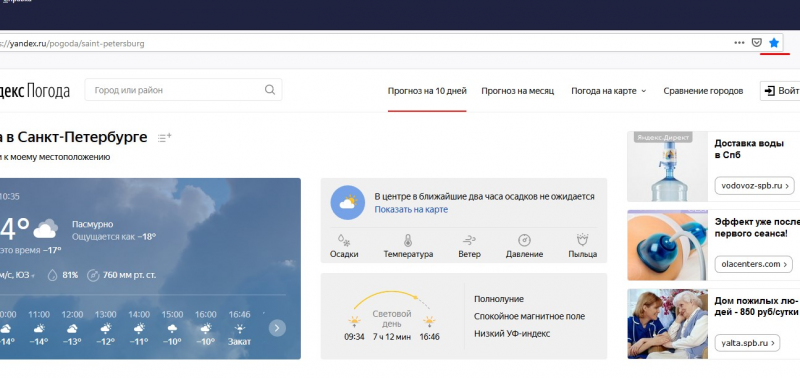This screenshot has width=800, height=378.
Task: Open Прогноз на месяц tab
Action: 517,91
